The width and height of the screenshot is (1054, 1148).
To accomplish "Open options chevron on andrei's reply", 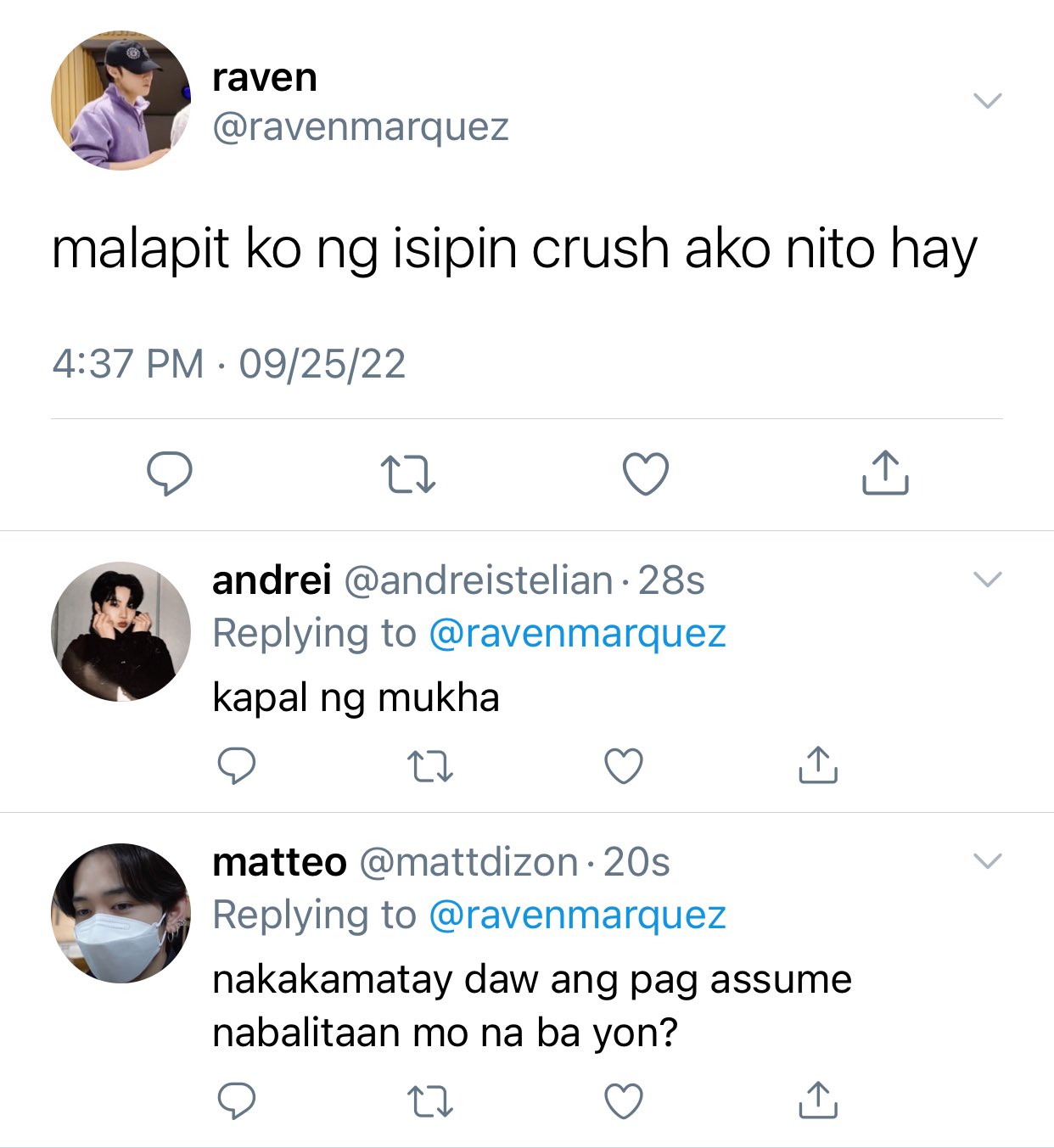I will [x=988, y=580].
